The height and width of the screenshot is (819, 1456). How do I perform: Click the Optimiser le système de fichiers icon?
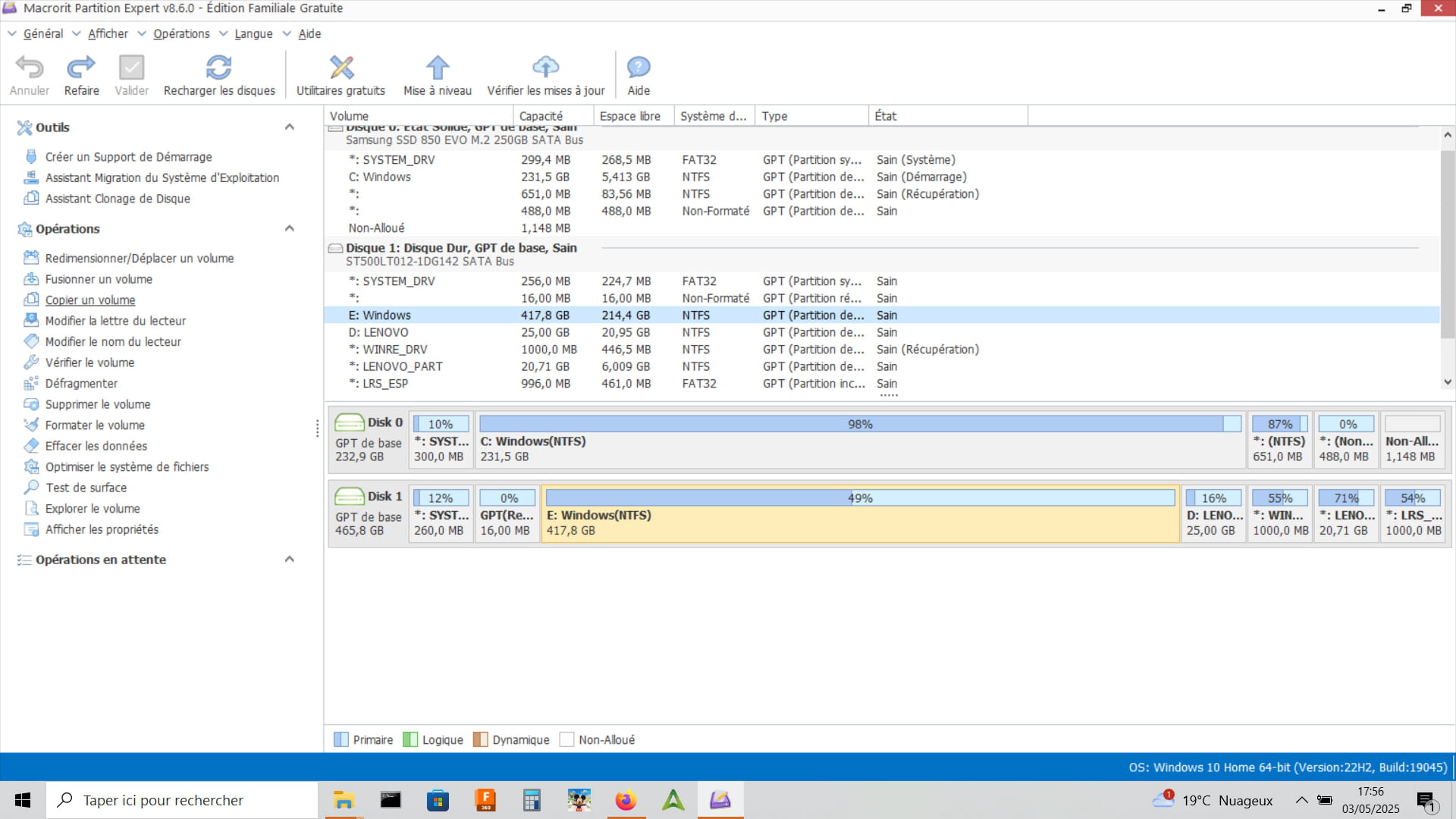coord(31,466)
